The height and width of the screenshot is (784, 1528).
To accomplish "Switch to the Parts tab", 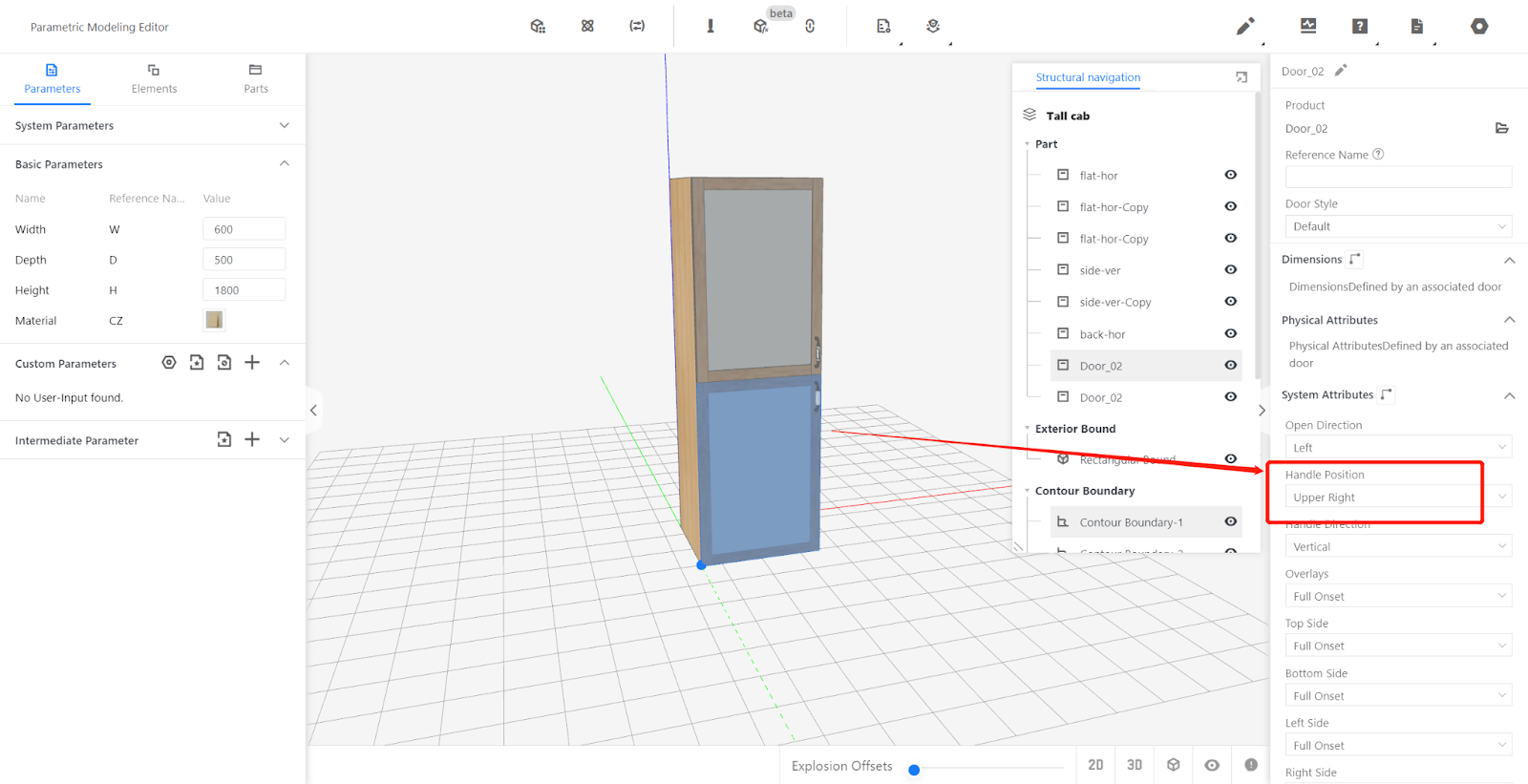I will (x=255, y=78).
